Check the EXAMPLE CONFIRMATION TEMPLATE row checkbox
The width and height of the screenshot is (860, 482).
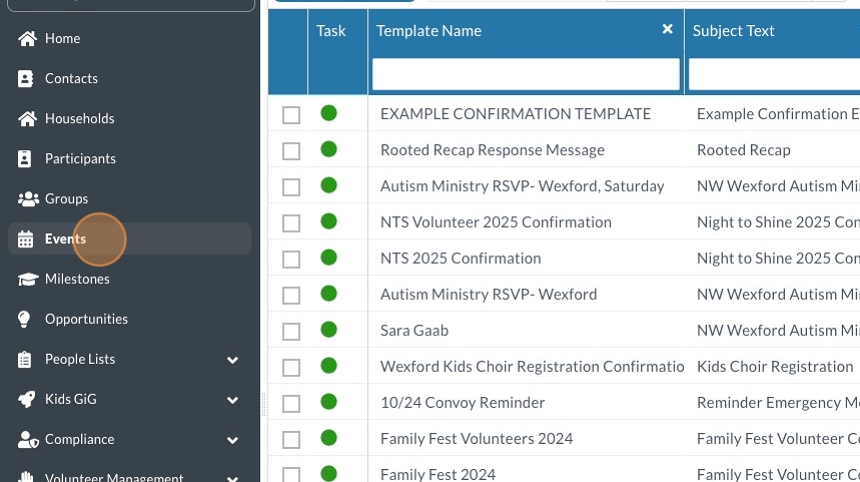click(x=291, y=115)
